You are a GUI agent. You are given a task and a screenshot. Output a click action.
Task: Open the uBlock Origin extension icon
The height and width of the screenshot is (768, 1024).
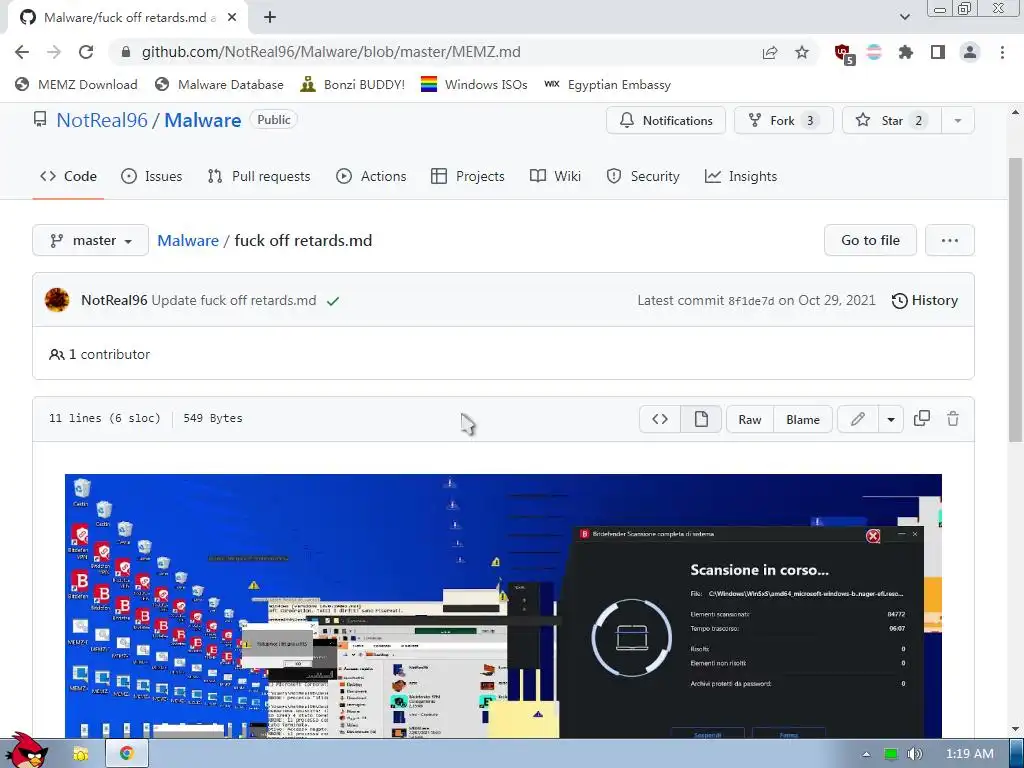tap(844, 54)
